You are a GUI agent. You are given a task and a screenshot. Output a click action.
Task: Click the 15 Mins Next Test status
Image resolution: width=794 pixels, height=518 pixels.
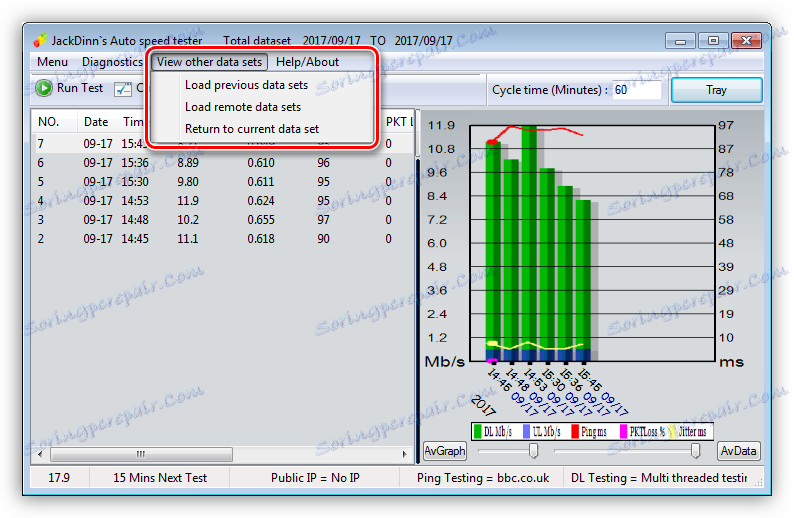[x=160, y=477]
